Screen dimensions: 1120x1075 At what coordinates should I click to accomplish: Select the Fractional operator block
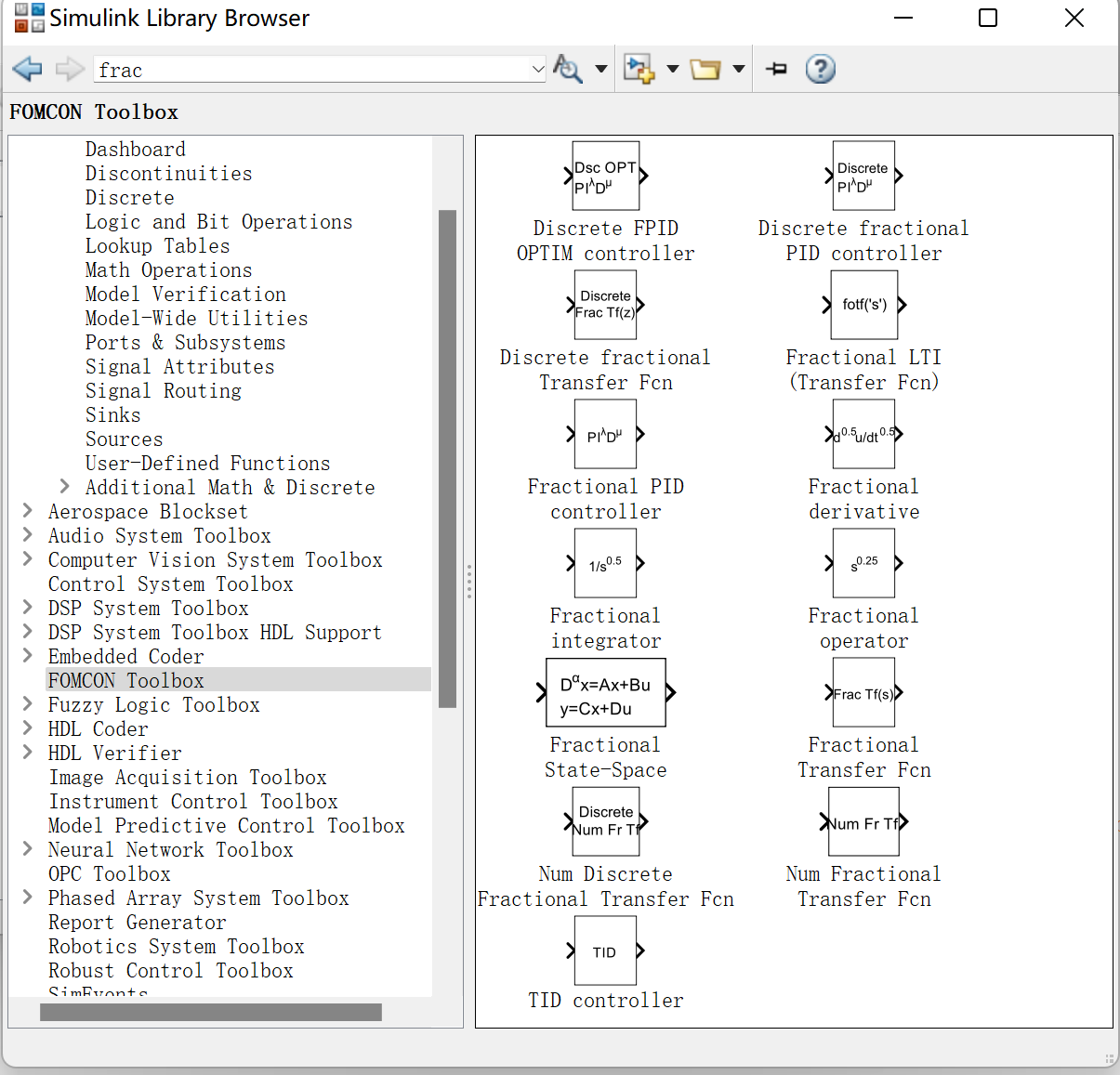pyautogui.click(x=863, y=563)
